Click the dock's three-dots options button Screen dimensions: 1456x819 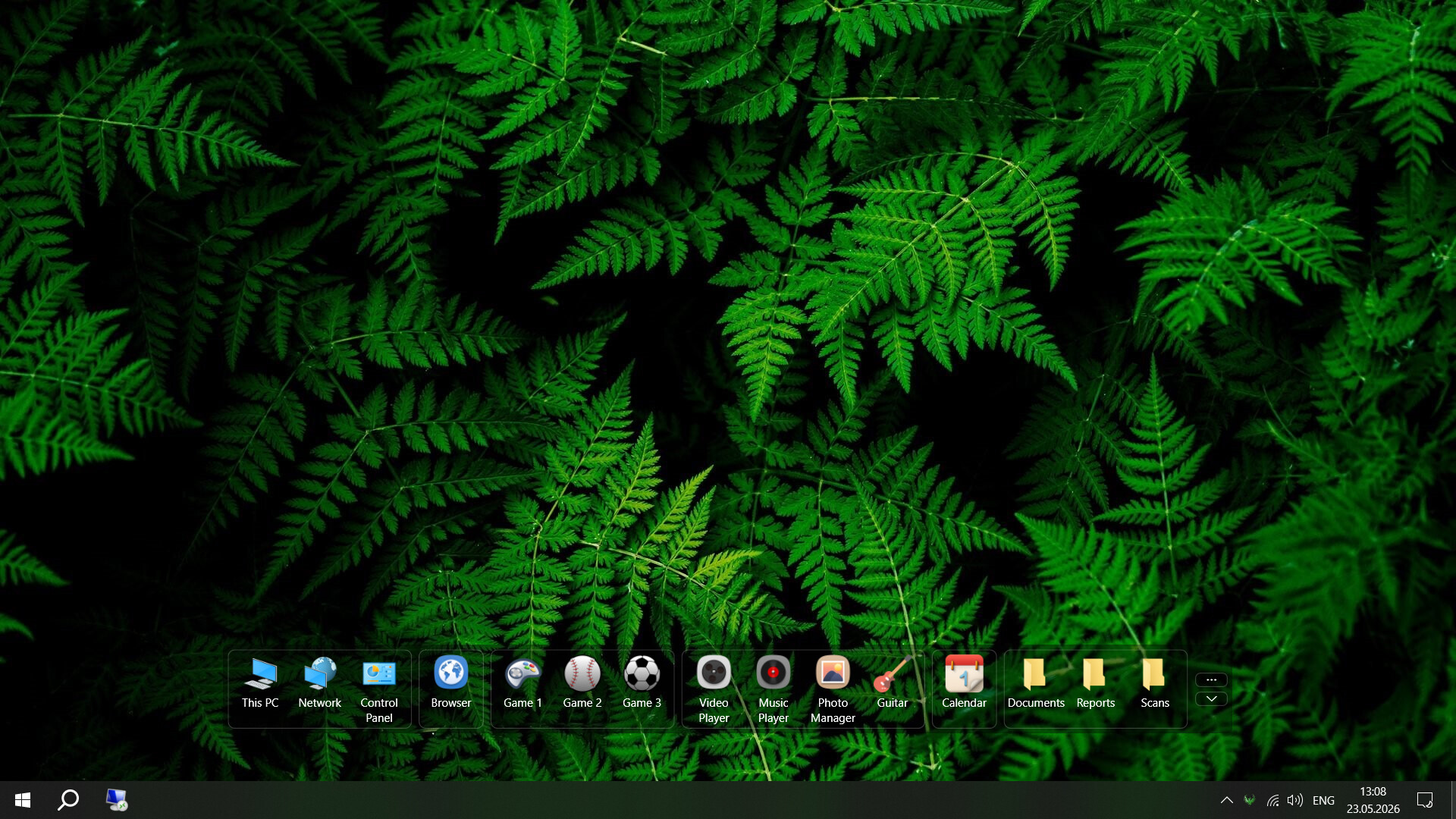click(x=1211, y=679)
